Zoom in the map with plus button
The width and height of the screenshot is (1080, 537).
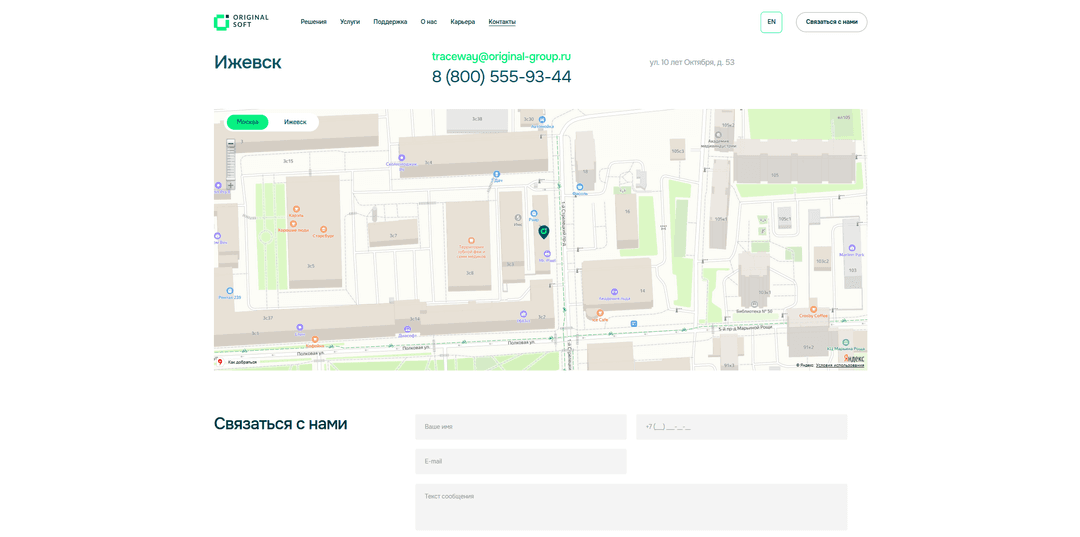[231, 185]
